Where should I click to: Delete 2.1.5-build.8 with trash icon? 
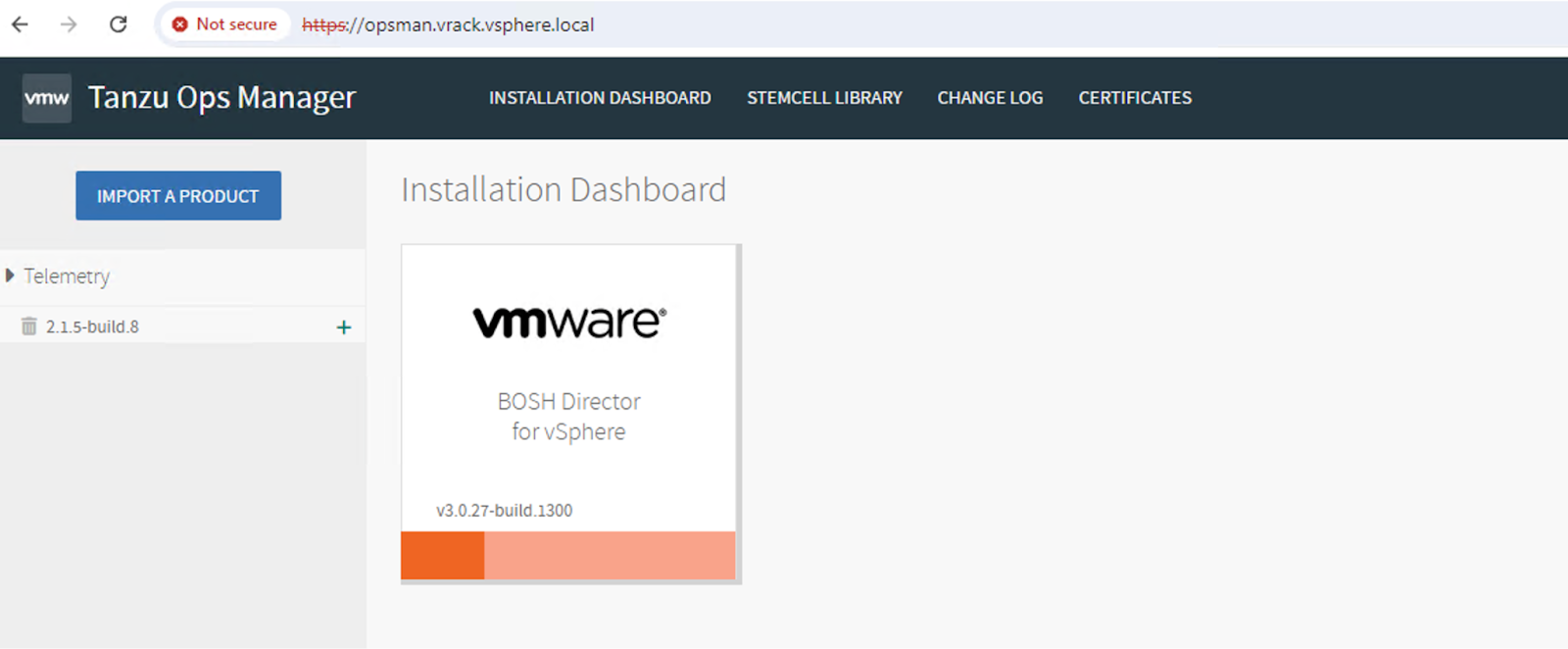coord(29,326)
